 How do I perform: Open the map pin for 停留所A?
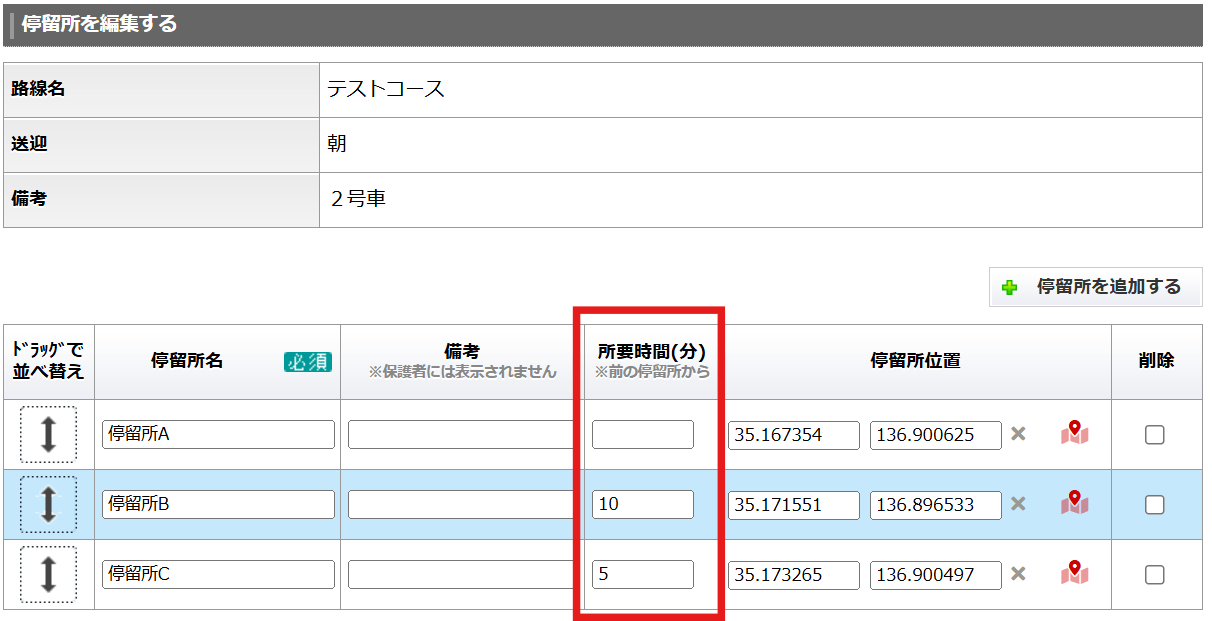click(x=1075, y=433)
